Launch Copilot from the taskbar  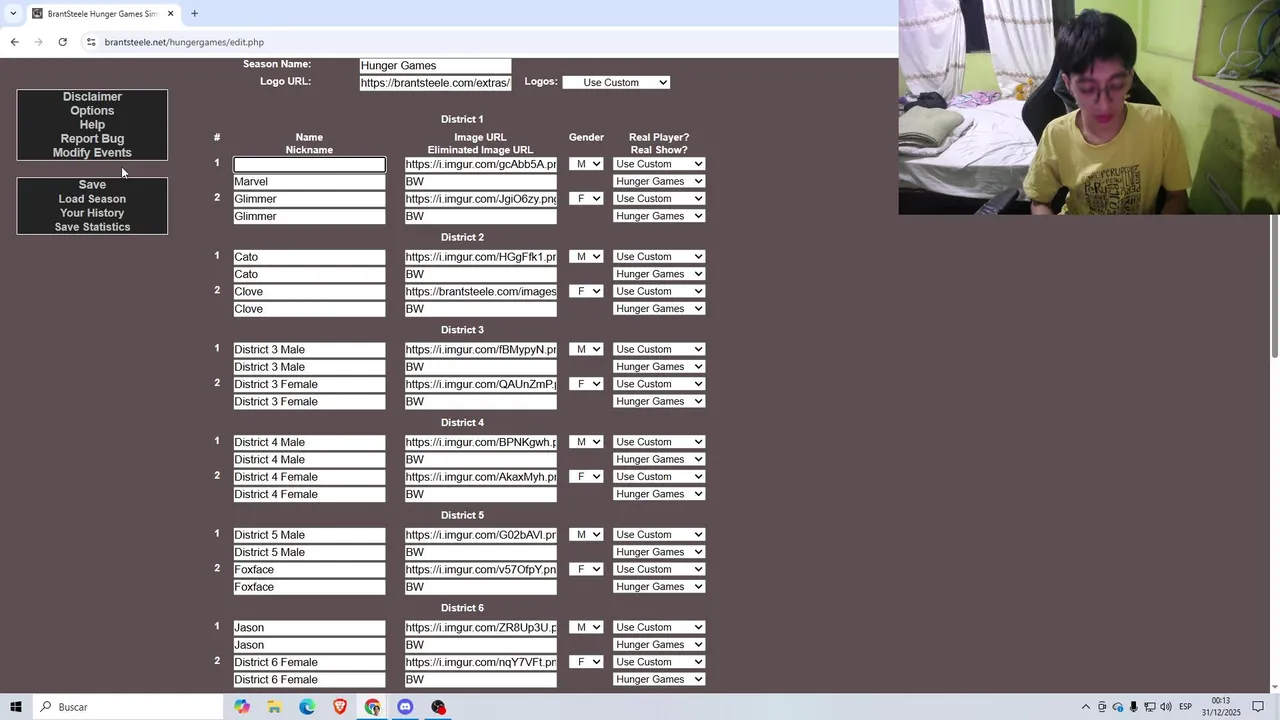click(x=242, y=707)
